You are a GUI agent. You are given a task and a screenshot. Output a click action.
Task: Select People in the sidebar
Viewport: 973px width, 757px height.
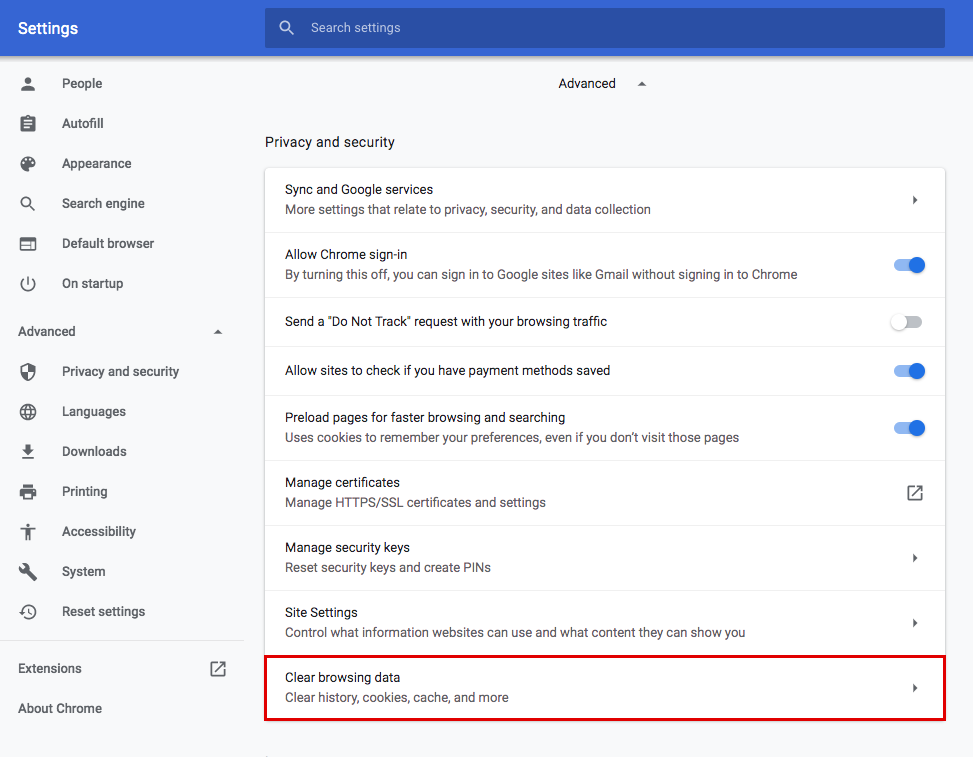[82, 83]
